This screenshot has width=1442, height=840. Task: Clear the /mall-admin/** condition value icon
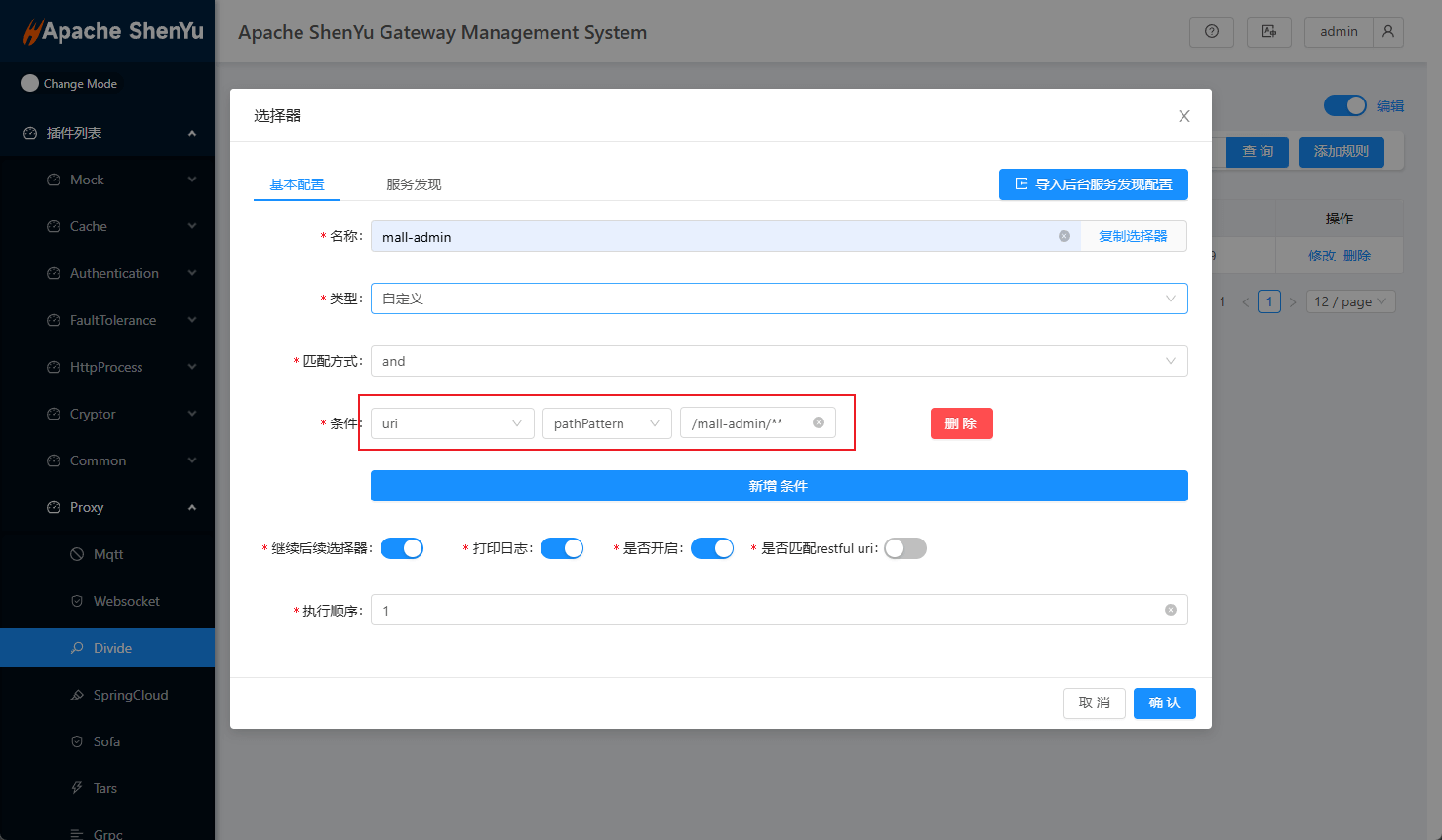pyautogui.click(x=819, y=422)
